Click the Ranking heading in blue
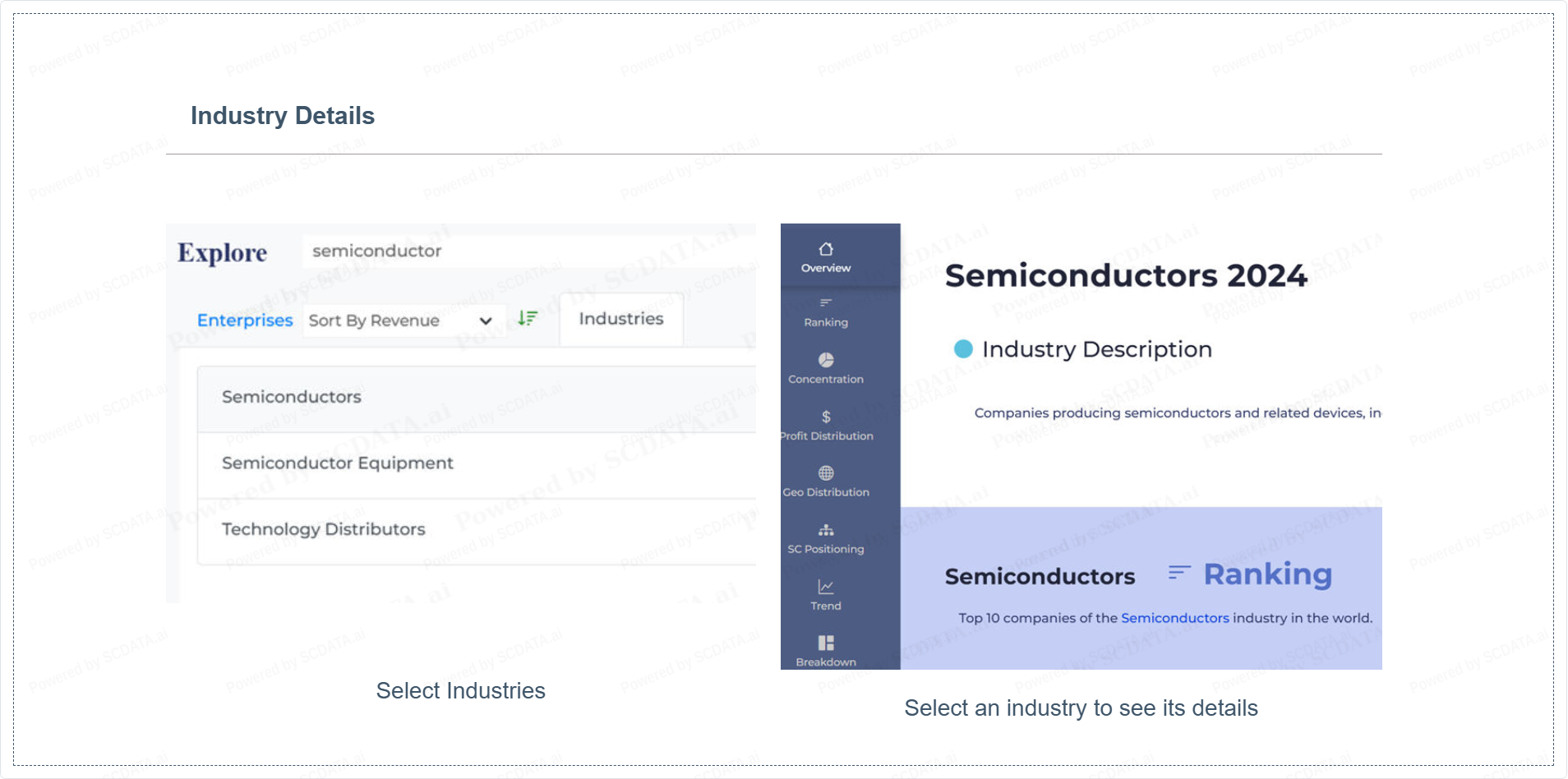The width and height of the screenshot is (1568, 779). [1267, 574]
